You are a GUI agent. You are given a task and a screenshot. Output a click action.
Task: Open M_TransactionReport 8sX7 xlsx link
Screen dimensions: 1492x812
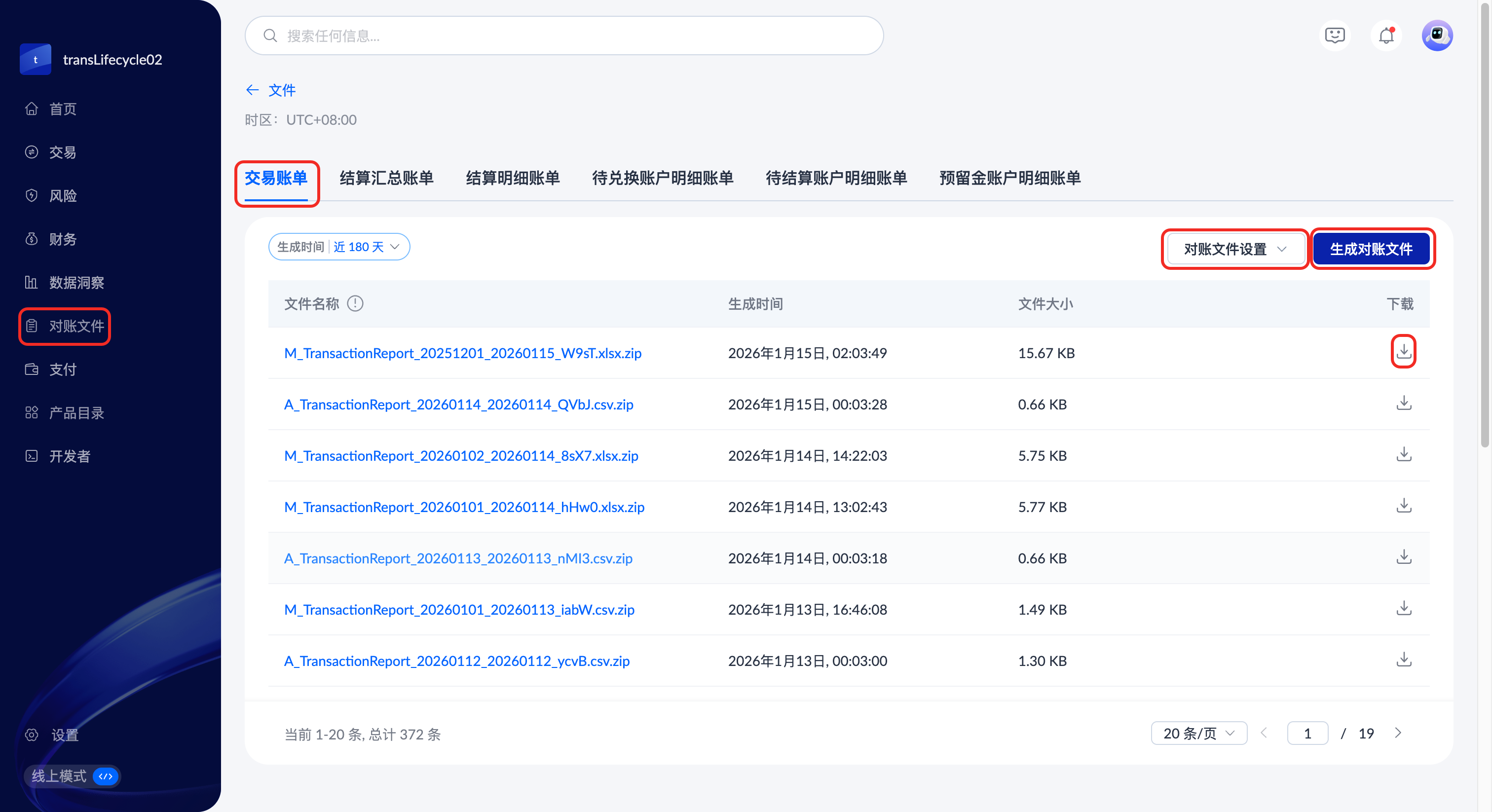click(x=461, y=456)
